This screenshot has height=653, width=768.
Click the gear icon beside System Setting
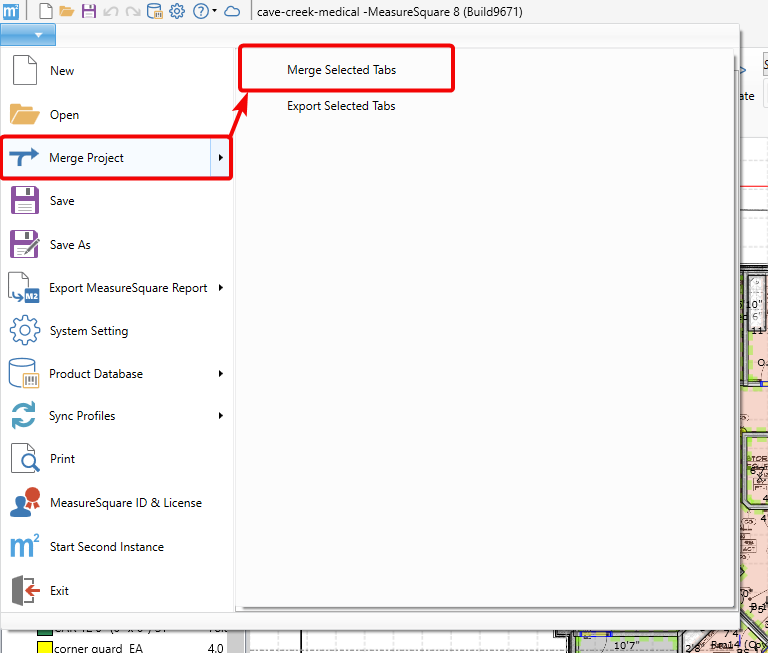coord(24,330)
